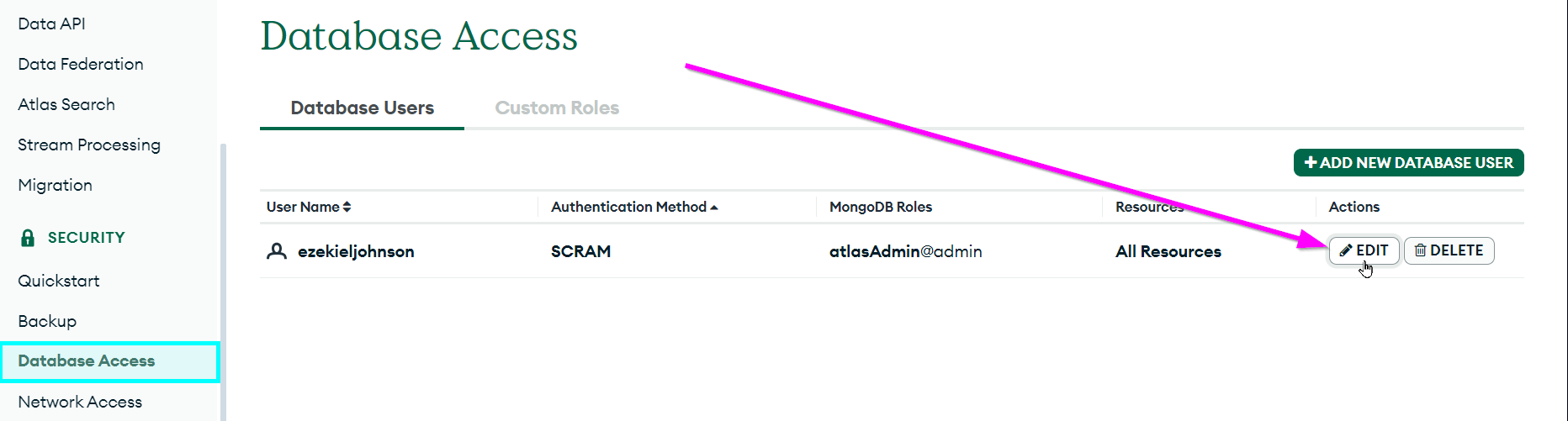Click the plus icon on Add New Database User
This screenshot has height=421, width=1568.
(1310, 162)
